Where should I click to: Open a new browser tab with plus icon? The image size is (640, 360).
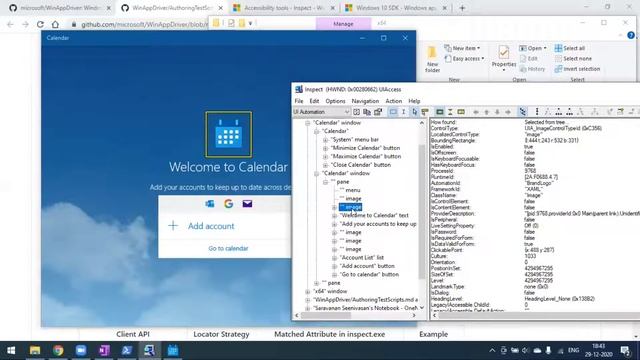click(462, 8)
